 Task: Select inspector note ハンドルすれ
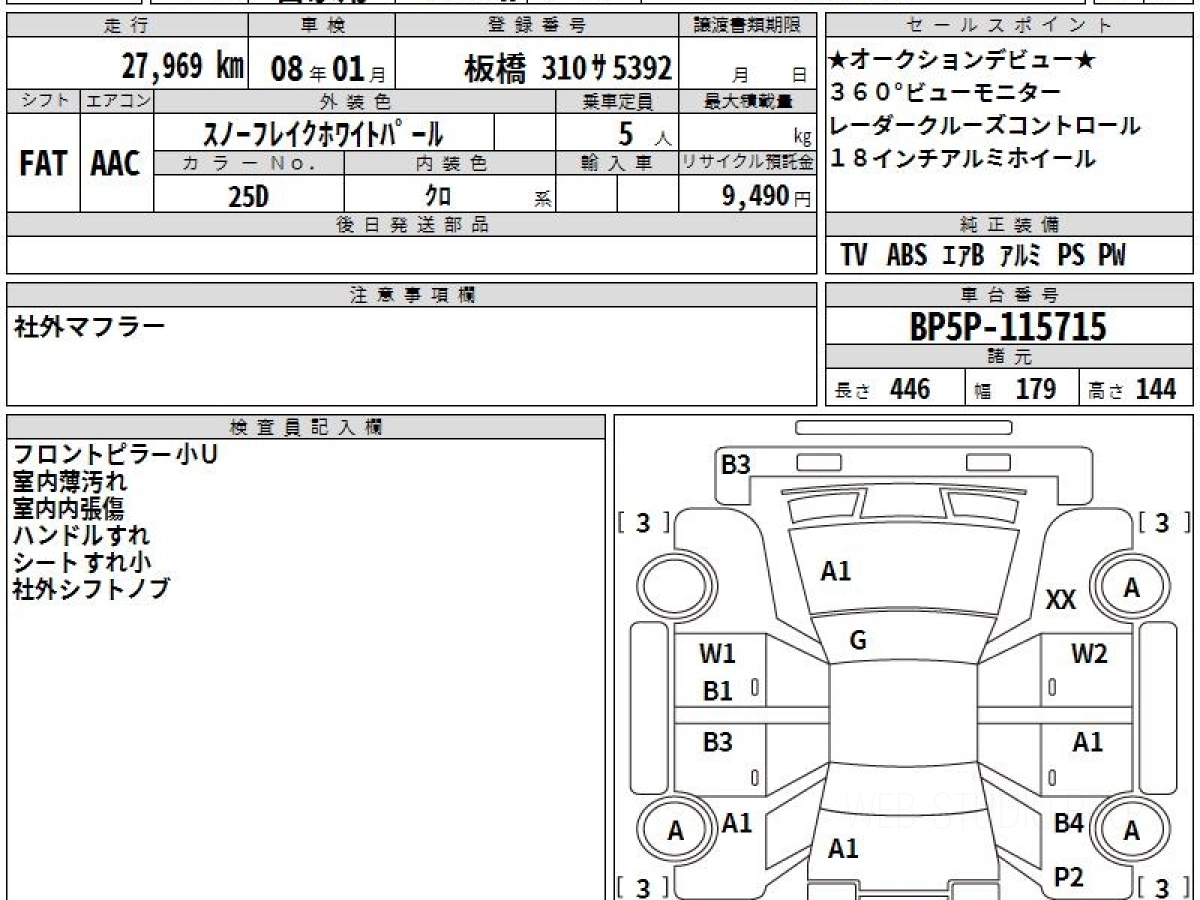point(82,535)
